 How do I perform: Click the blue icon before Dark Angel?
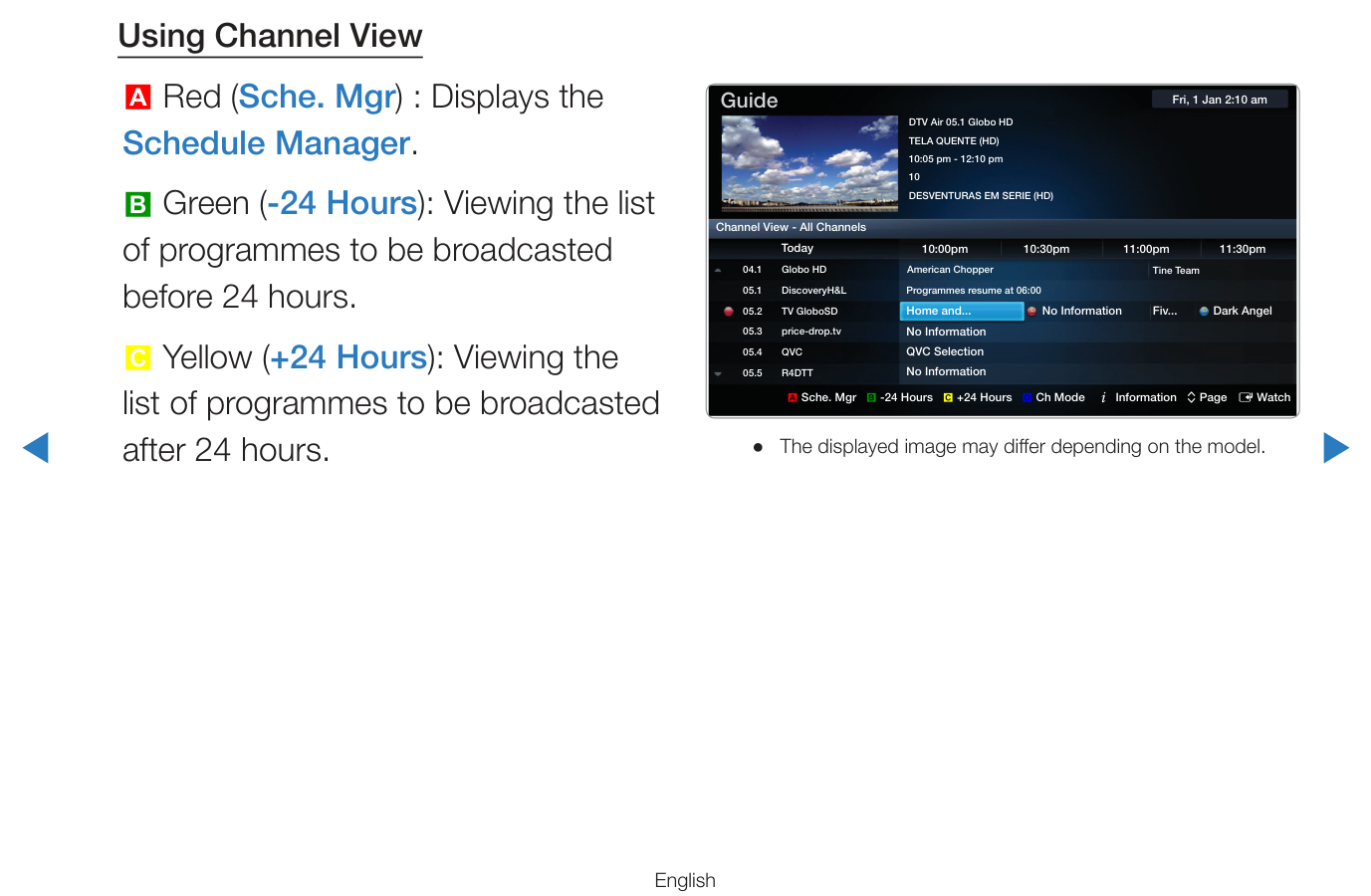(1204, 312)
